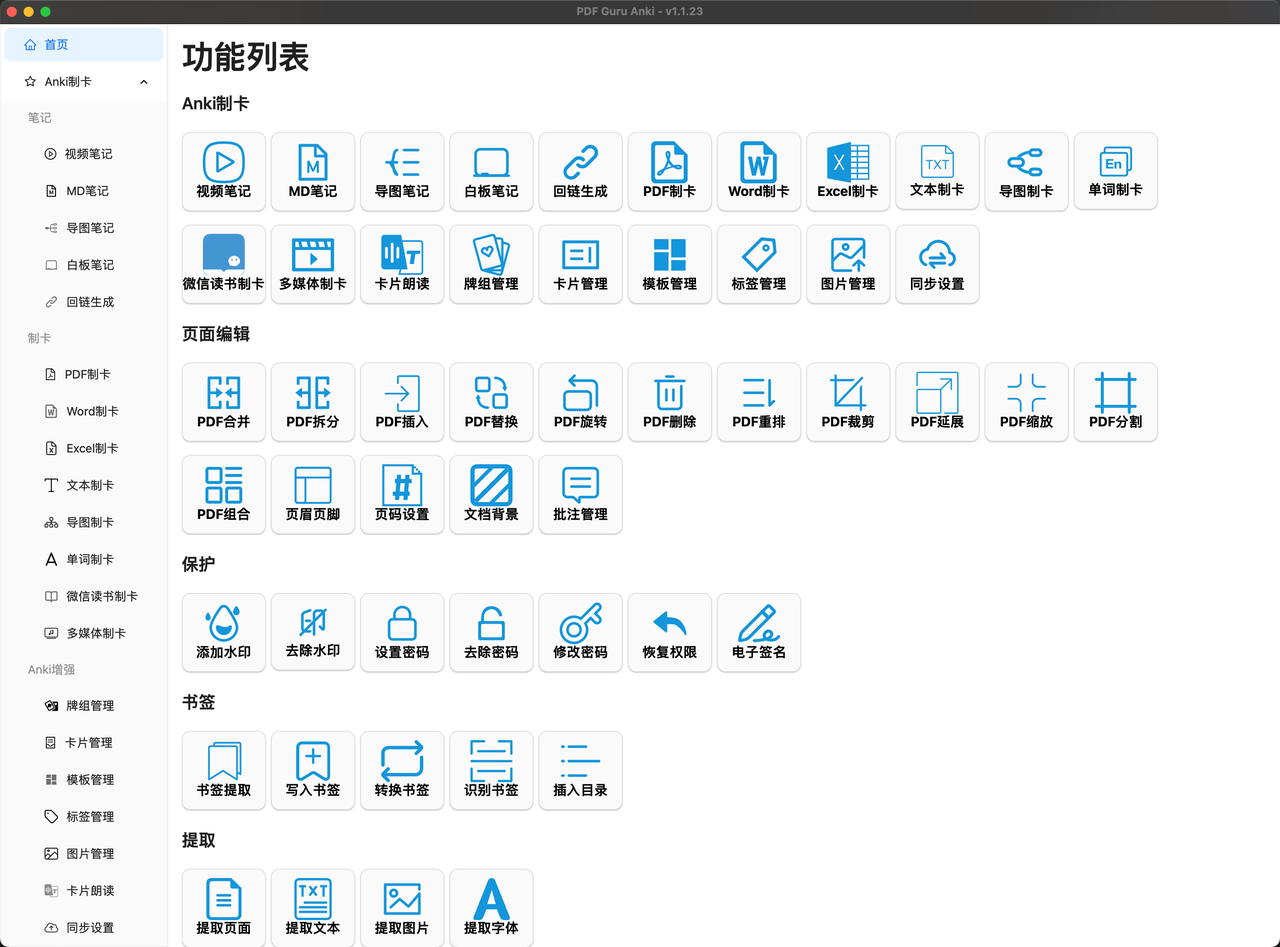Open the Word制卡 tile
Viewport: 1280px width, 947px height.
tap(758, 171)
